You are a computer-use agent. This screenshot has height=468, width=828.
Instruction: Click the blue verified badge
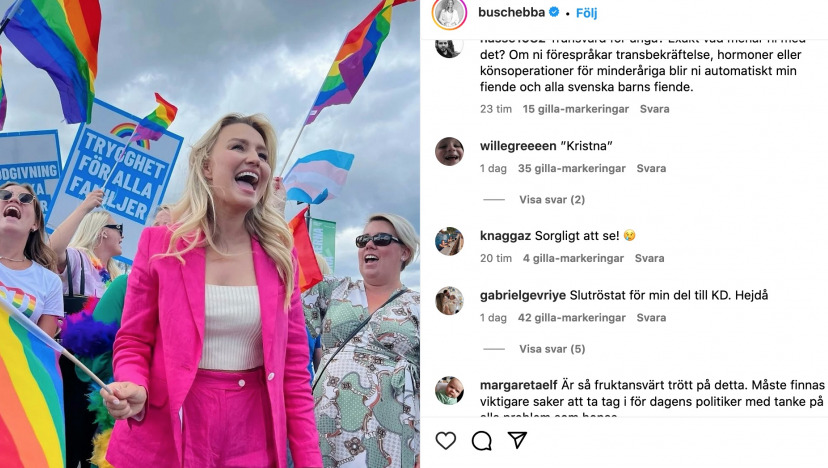point(554,12)
